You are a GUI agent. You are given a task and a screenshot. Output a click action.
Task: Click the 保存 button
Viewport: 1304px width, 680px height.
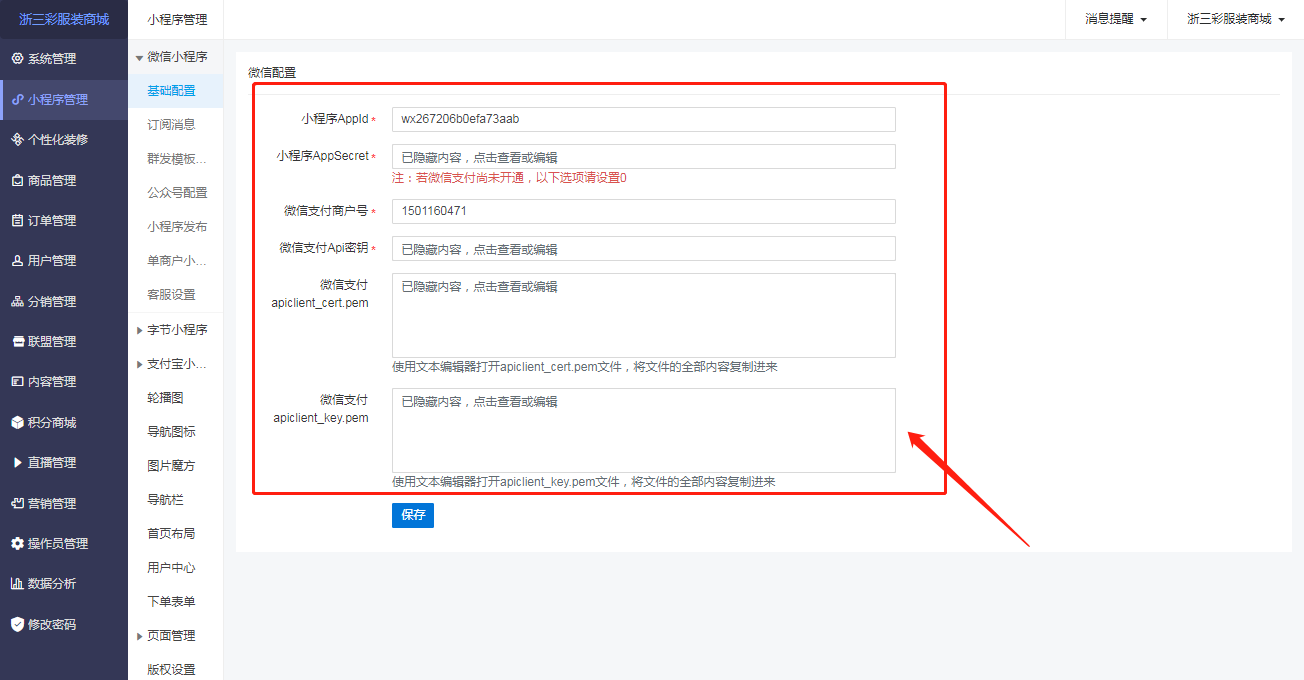pos(413,515)
